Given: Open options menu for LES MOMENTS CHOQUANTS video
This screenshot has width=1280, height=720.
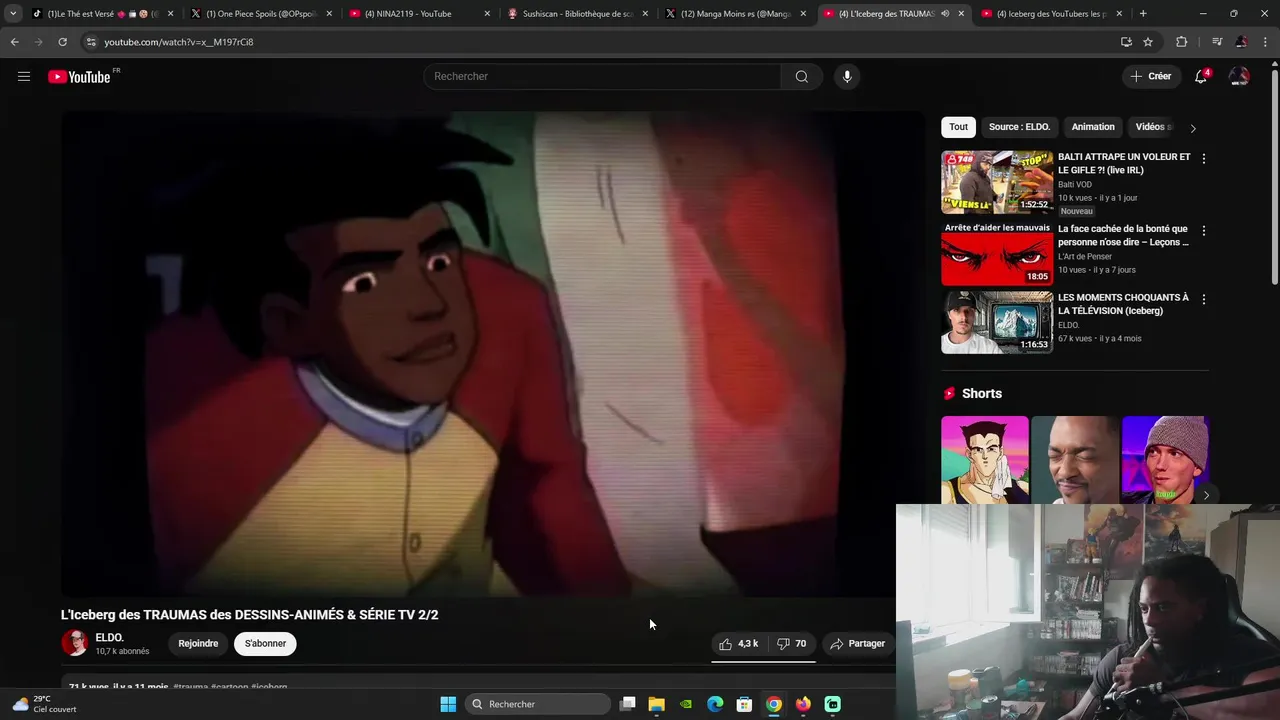Looking at the screenshot, I should 1204,299.
